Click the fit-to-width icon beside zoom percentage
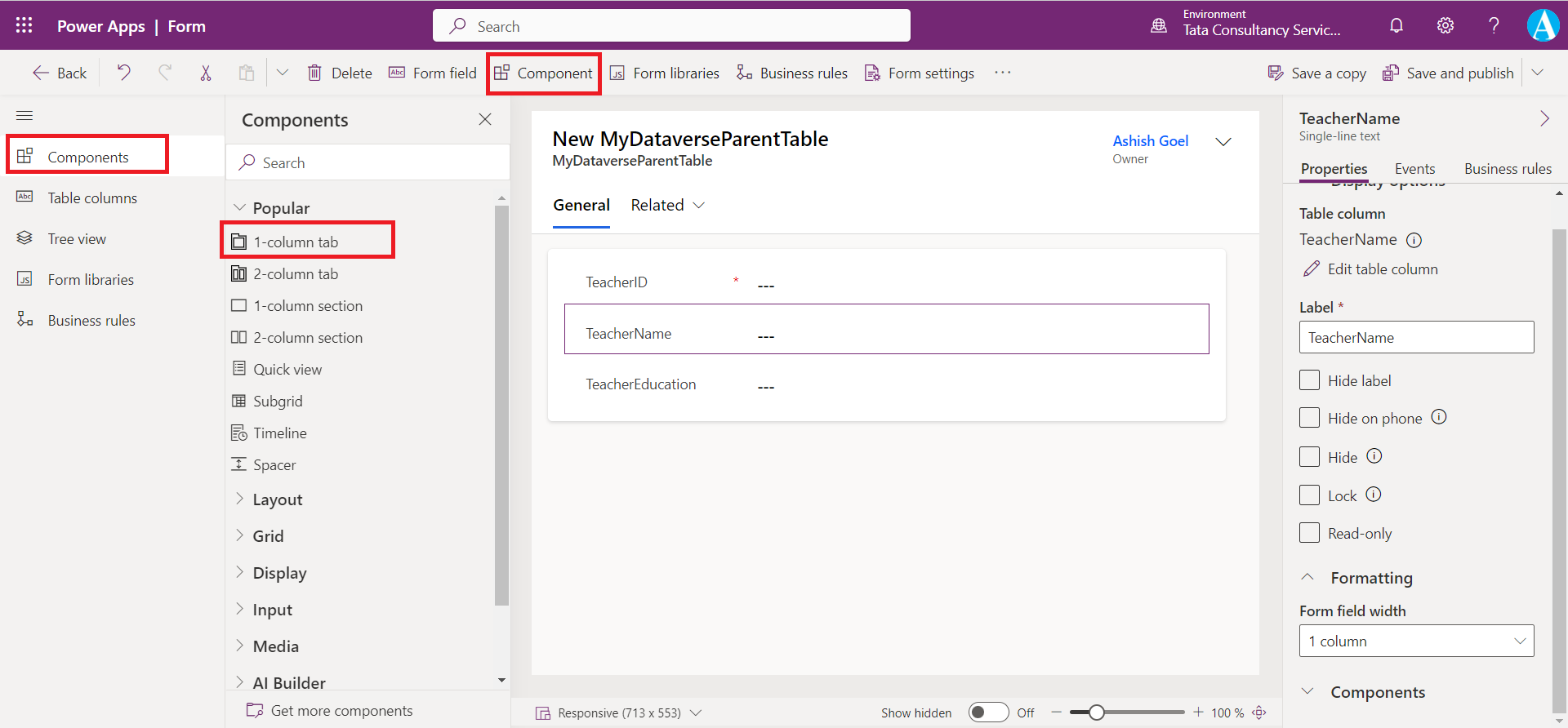The height and width of the screenshot is (728, 1568). 1259,712
